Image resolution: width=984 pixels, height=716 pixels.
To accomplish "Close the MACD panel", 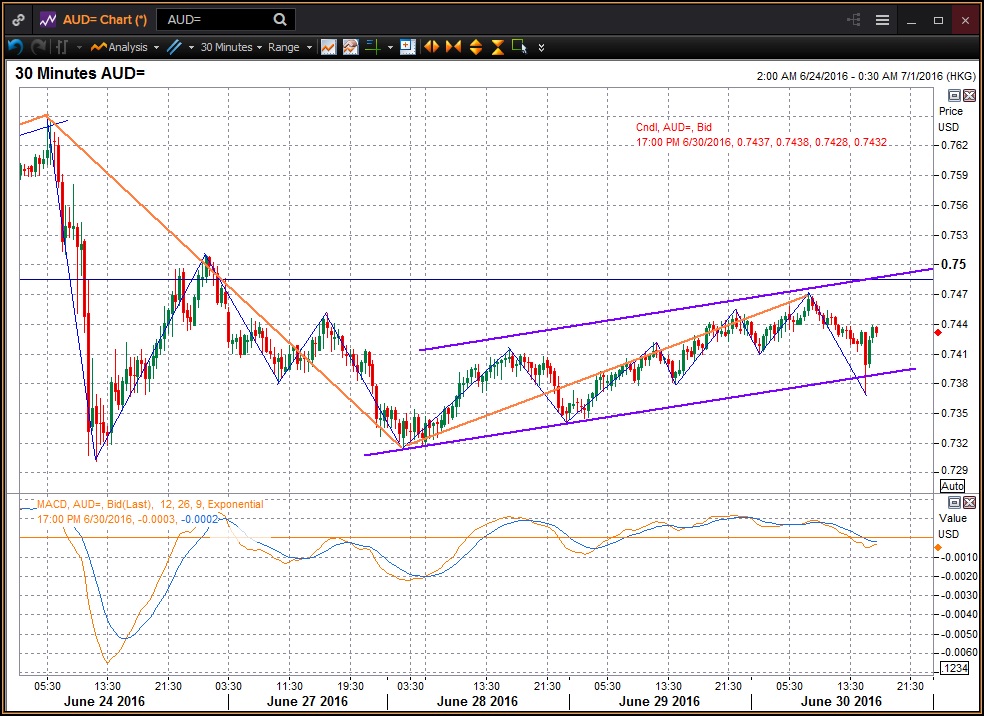I will point(970,502).
